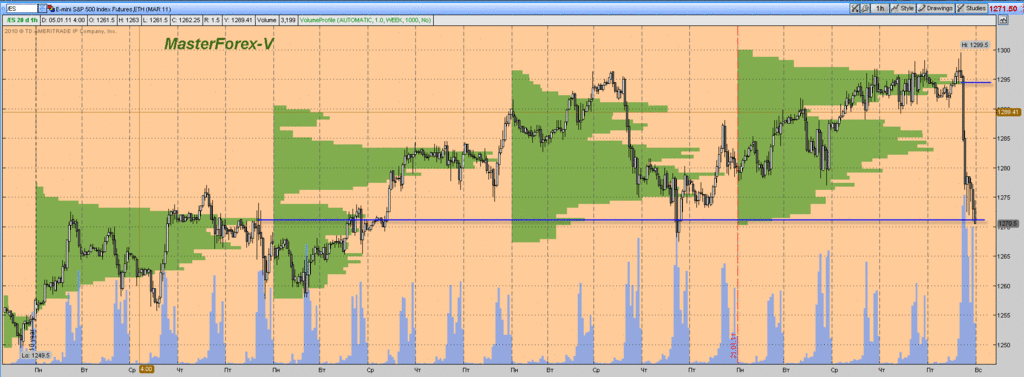This screenshot has height=377, width=1024.
Task: Open the Drawings menu
Action: (935, 8)
